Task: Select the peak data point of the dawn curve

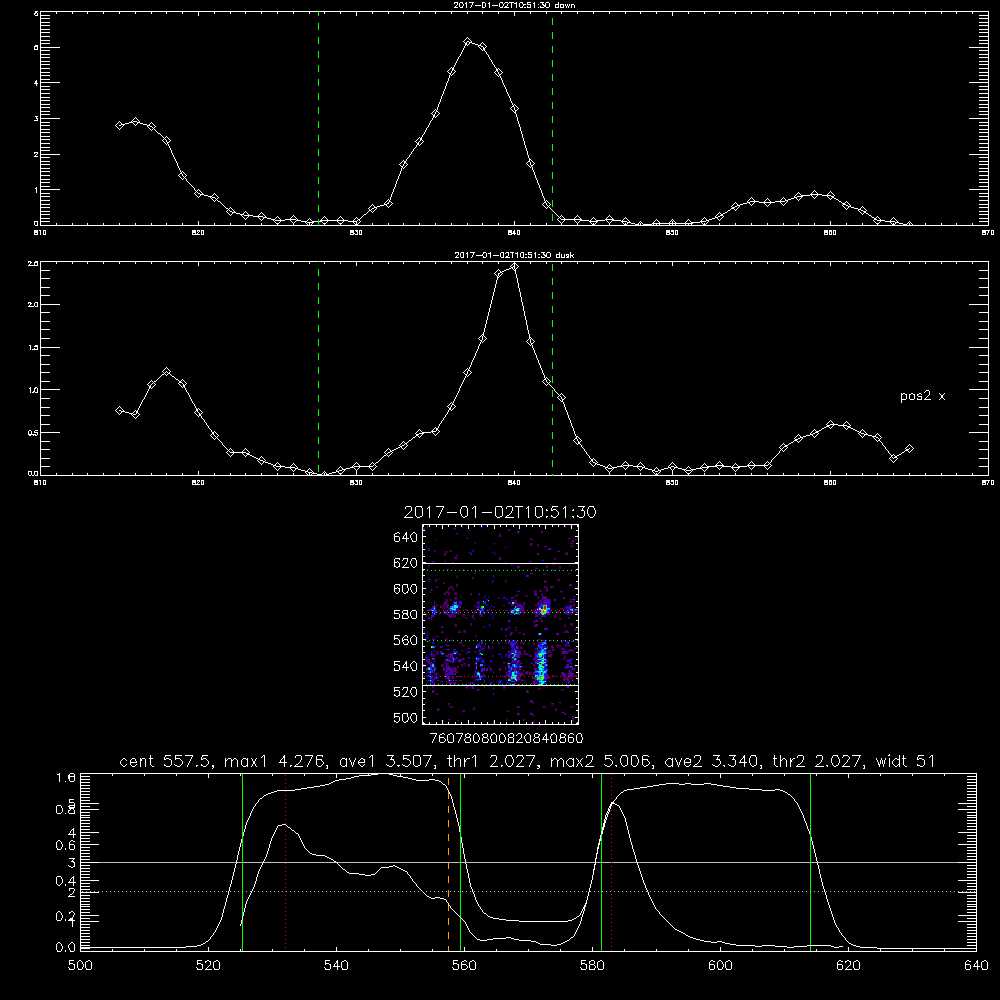Action: coord(467,42)
